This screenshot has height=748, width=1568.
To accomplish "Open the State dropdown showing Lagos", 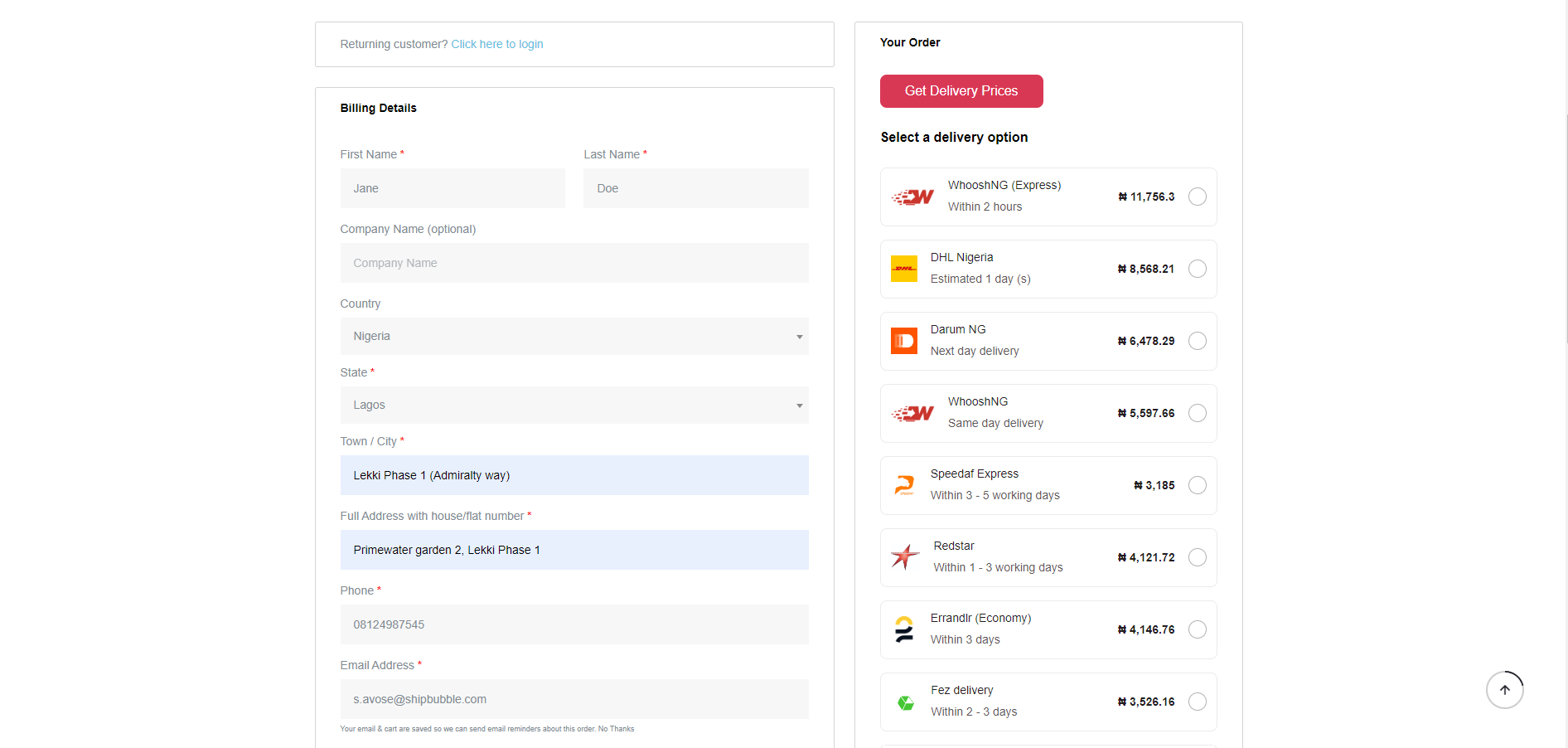I will tap(574, 405).
